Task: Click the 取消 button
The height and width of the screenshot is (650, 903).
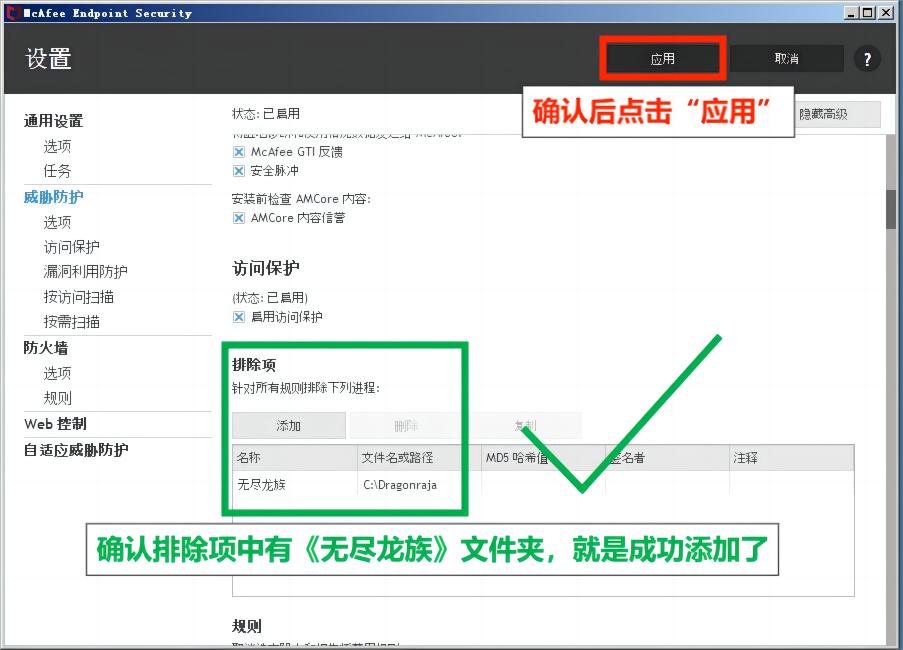Action: [x=786, y=59]
